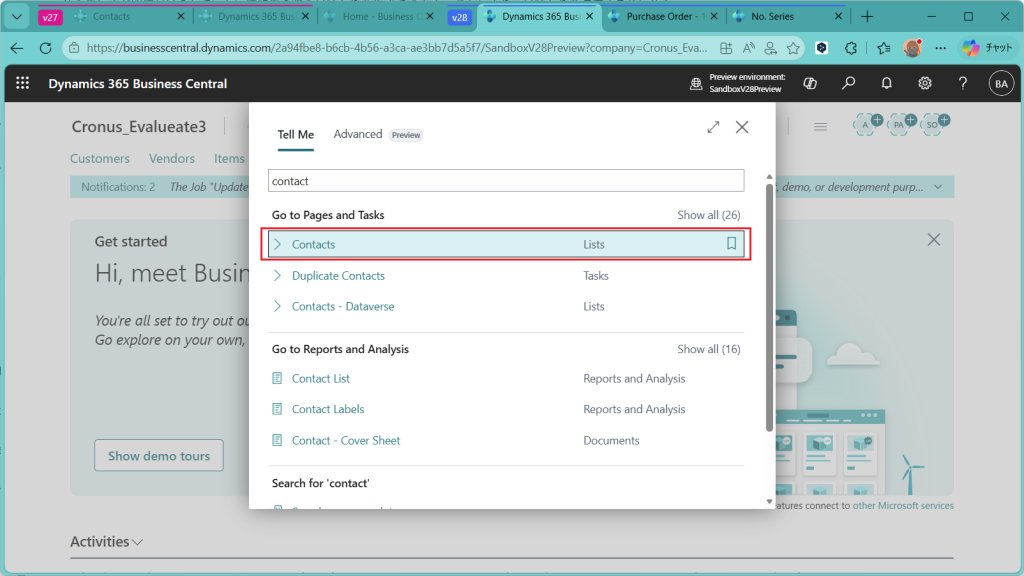The width and height of the screenshot is (1024, 576).
Task: Click the Show demo tours button
Action: (159, 455)
